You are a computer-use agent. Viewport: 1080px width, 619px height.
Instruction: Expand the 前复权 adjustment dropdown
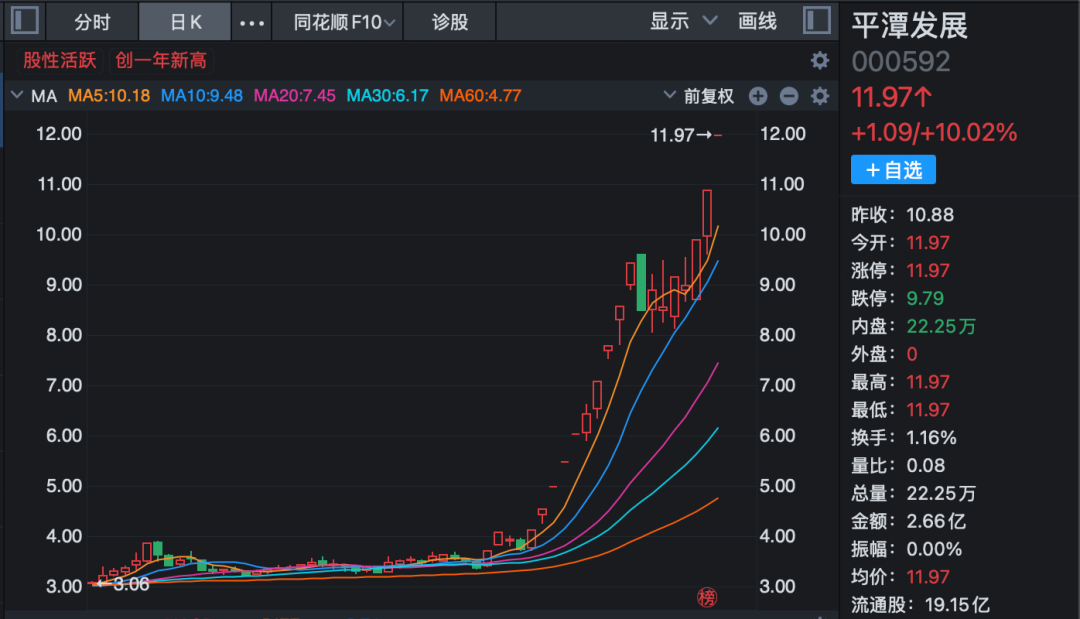pyautogui.click(x=699, y=96)
